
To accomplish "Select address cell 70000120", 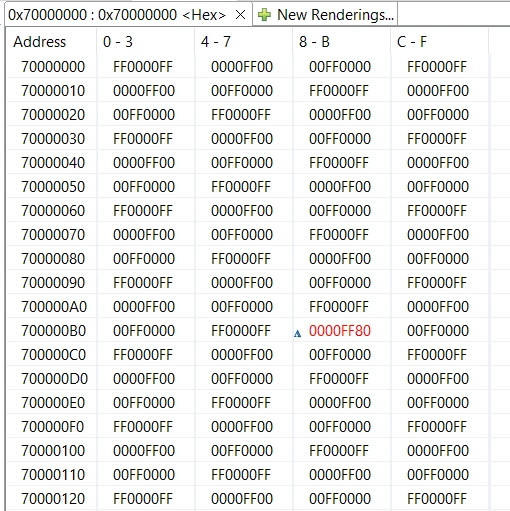I will pyautogui.click(x=53, y=499).
